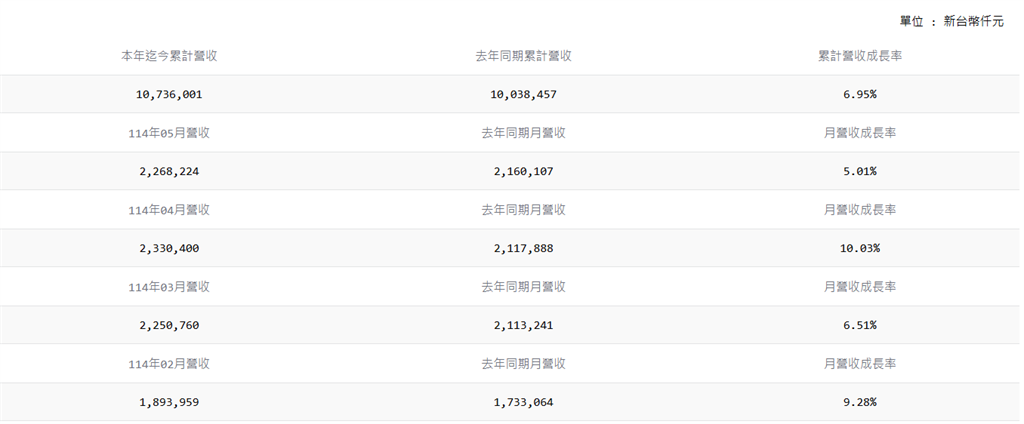Select the 114年04月營收 label
The image size is (1024, 424).
169,210
